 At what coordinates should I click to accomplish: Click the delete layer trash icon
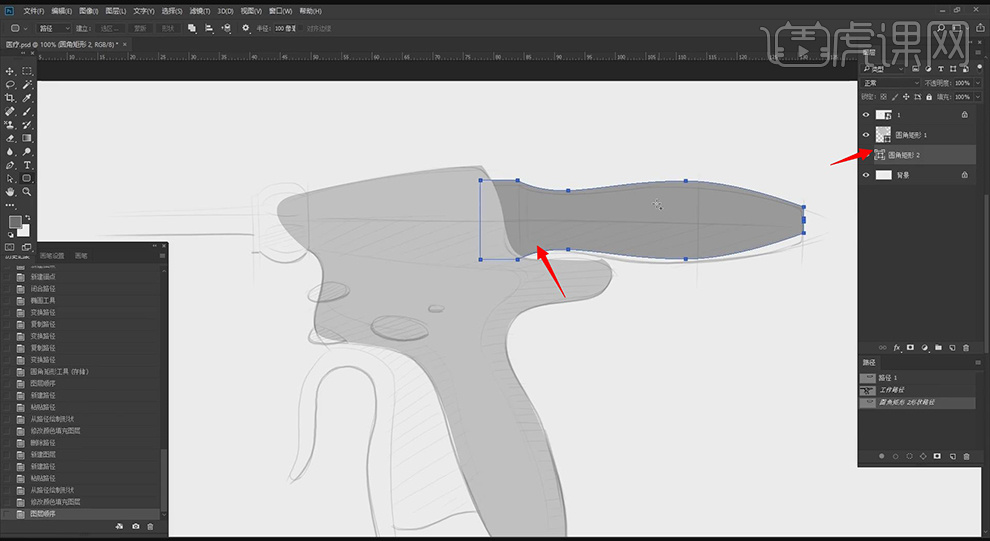coord(965,347)
